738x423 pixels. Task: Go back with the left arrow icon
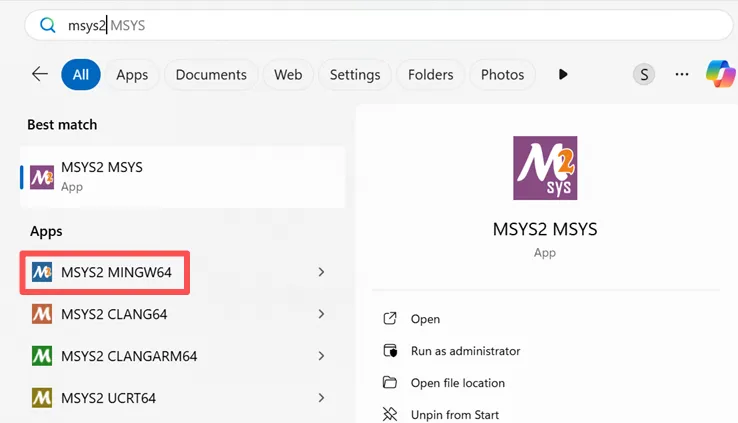point(40,74)
